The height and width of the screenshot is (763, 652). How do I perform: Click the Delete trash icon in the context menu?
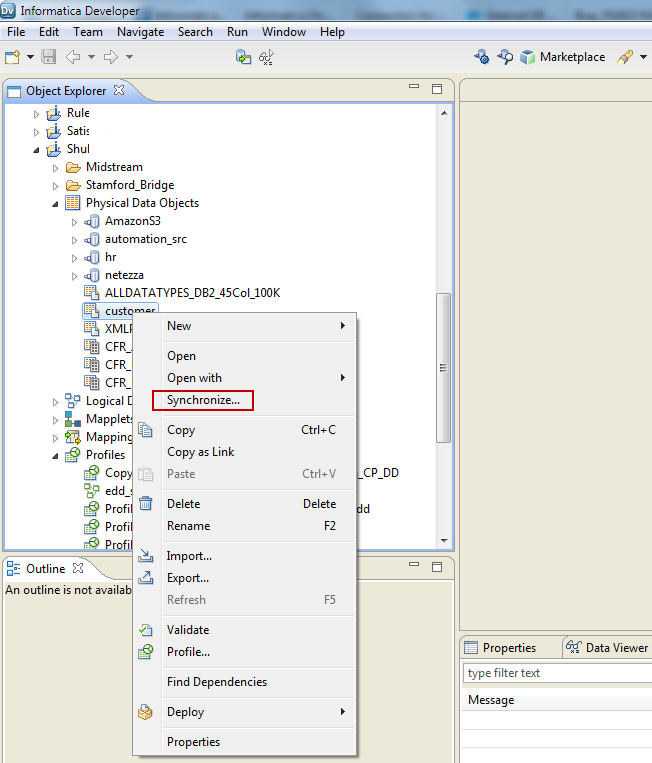click(146, 504)
